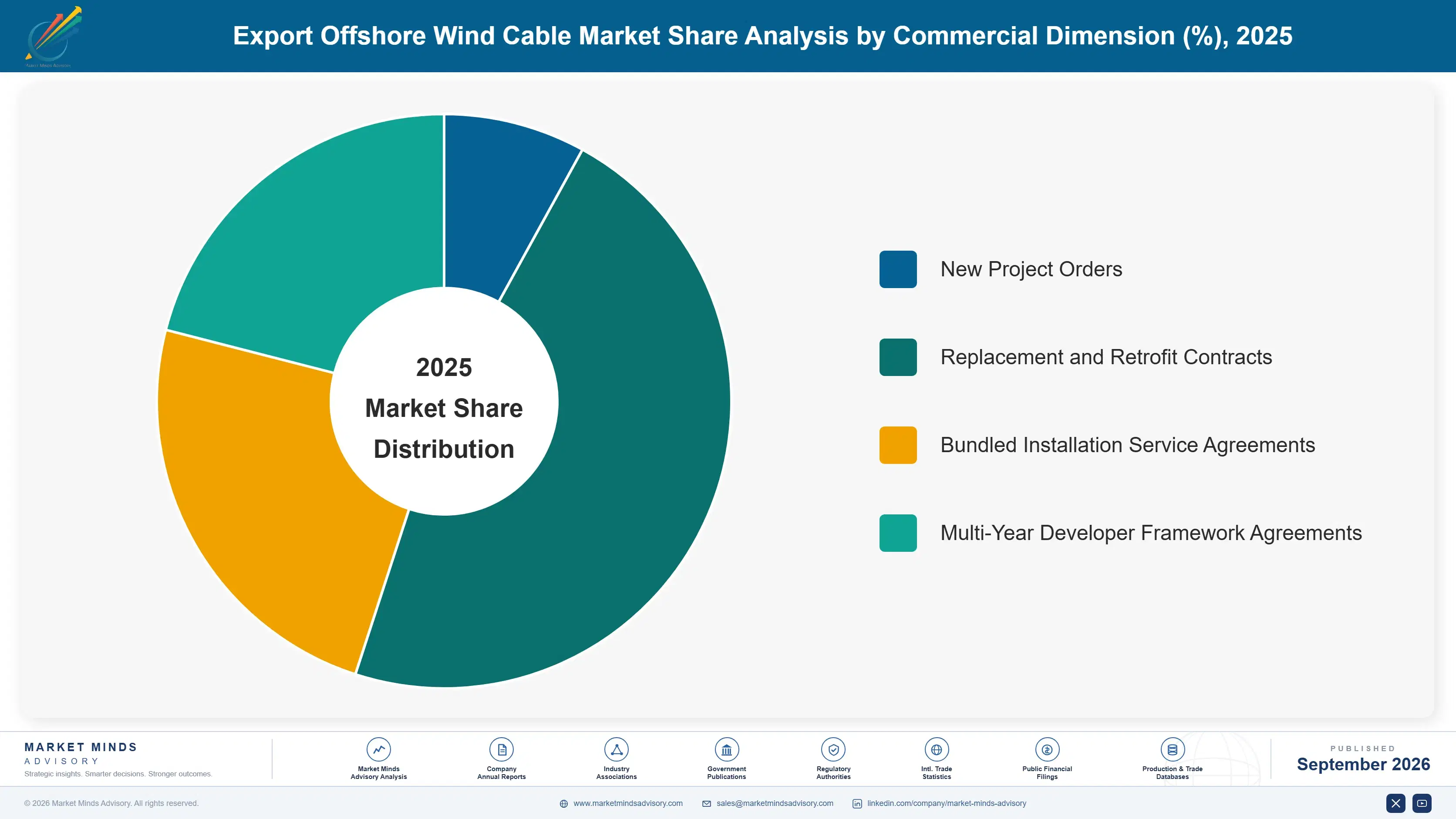Image resolution: width=1456 pixels, height=819 pixels.
Task: Click the Company Annual Reports icon
Action: [501, 749]
